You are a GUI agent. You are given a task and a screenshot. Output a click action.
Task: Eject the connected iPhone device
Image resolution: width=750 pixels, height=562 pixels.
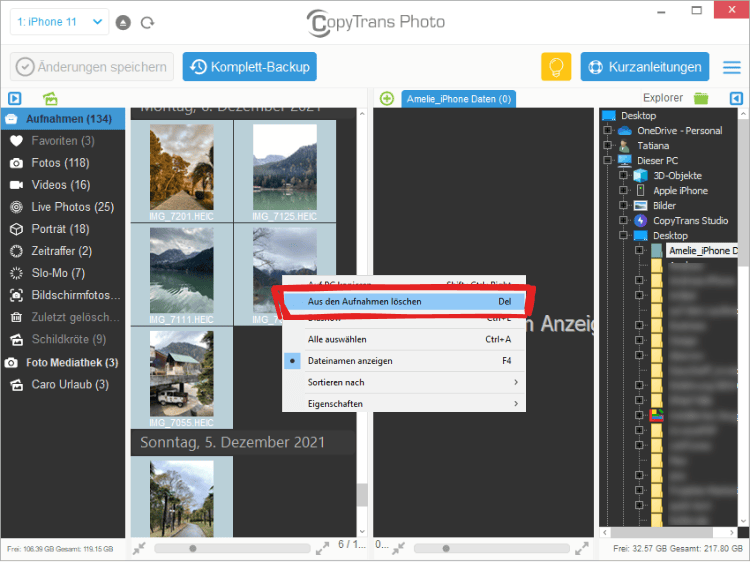point(123,22)
